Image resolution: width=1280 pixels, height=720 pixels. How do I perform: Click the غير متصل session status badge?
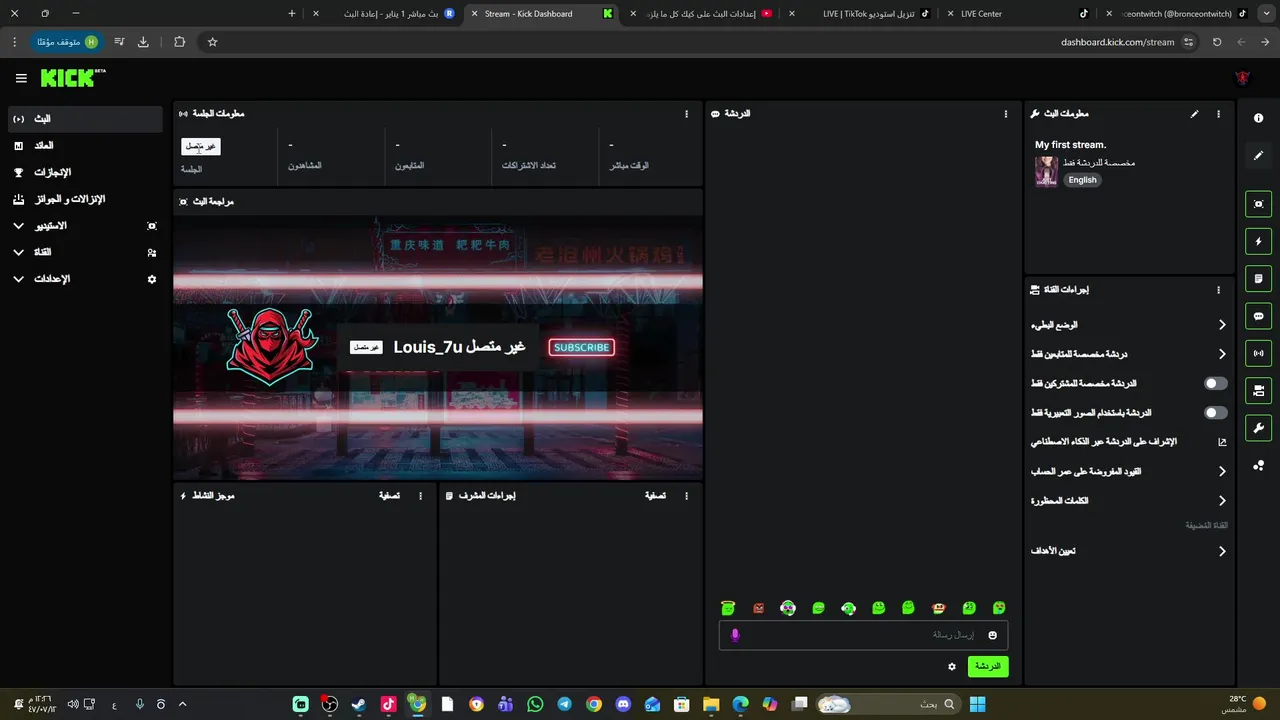pyautogui.click(x=200, y=146)
